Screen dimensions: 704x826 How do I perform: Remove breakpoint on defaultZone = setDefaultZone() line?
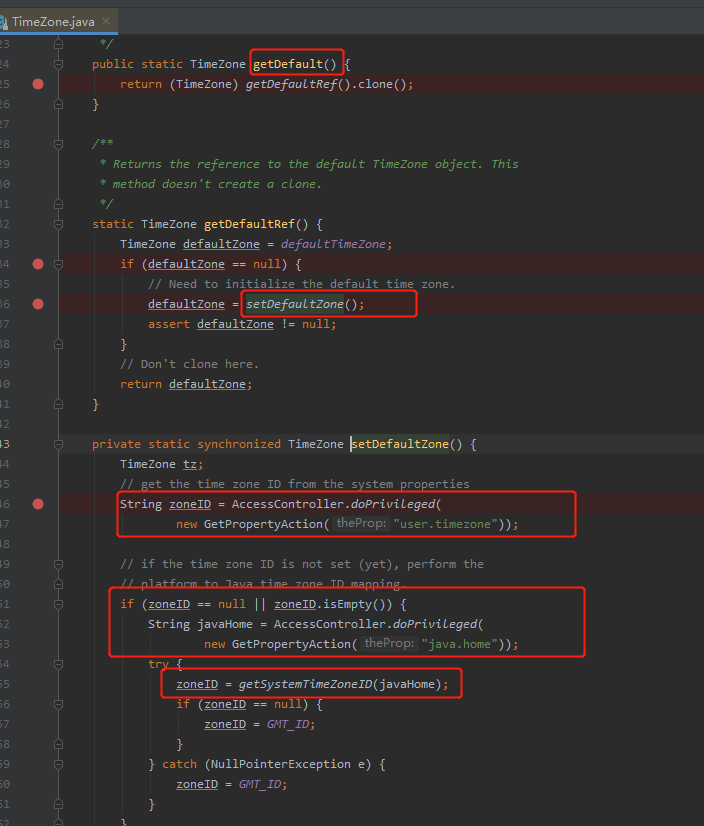(x=38, y=304)
